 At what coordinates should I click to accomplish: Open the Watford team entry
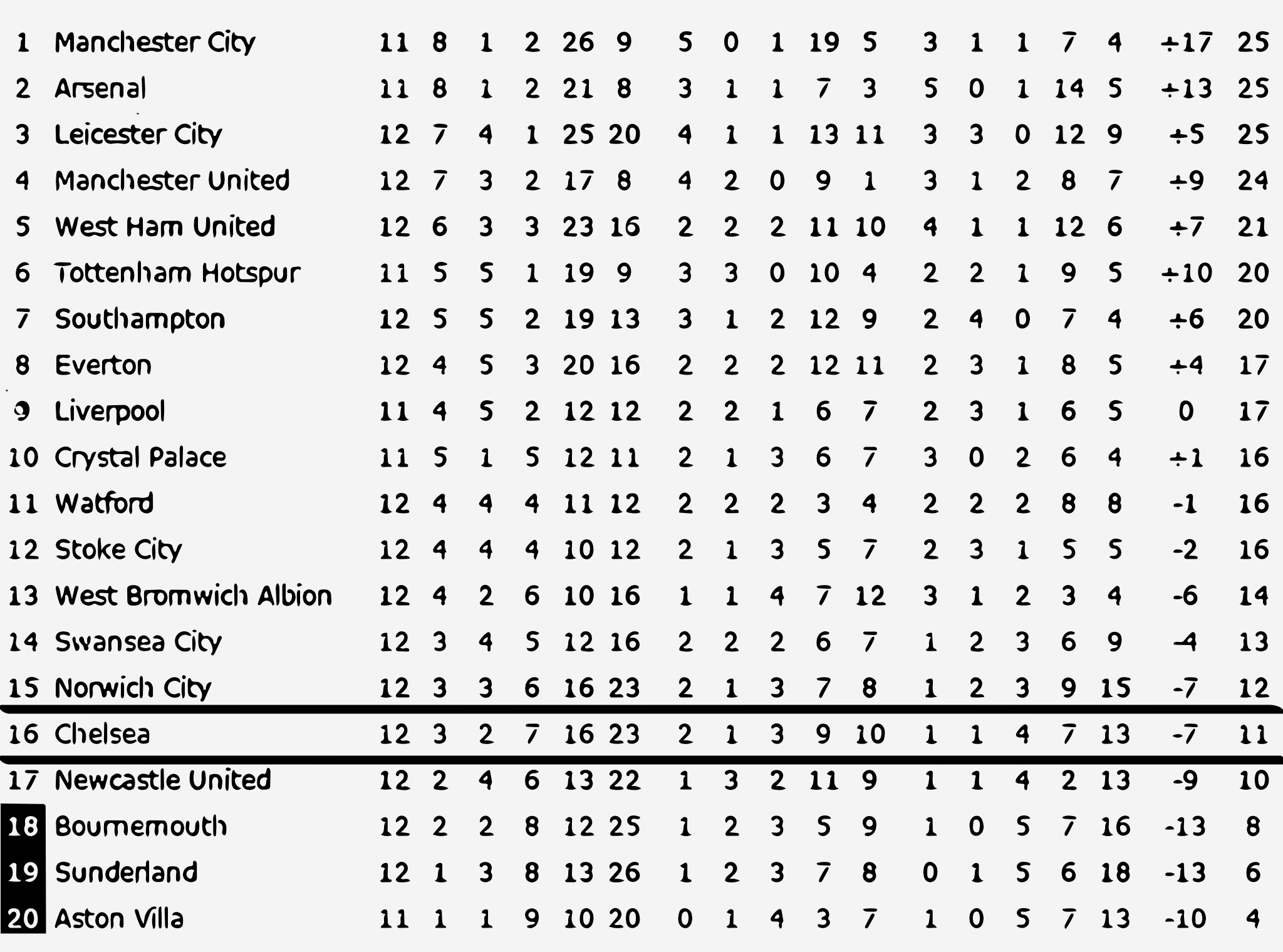[x=104, y=504]
